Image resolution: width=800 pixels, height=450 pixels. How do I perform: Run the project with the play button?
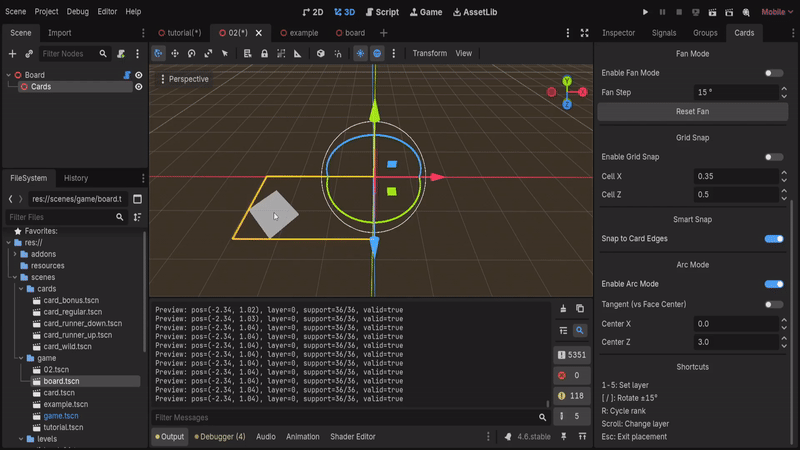[x=645, y=12]
